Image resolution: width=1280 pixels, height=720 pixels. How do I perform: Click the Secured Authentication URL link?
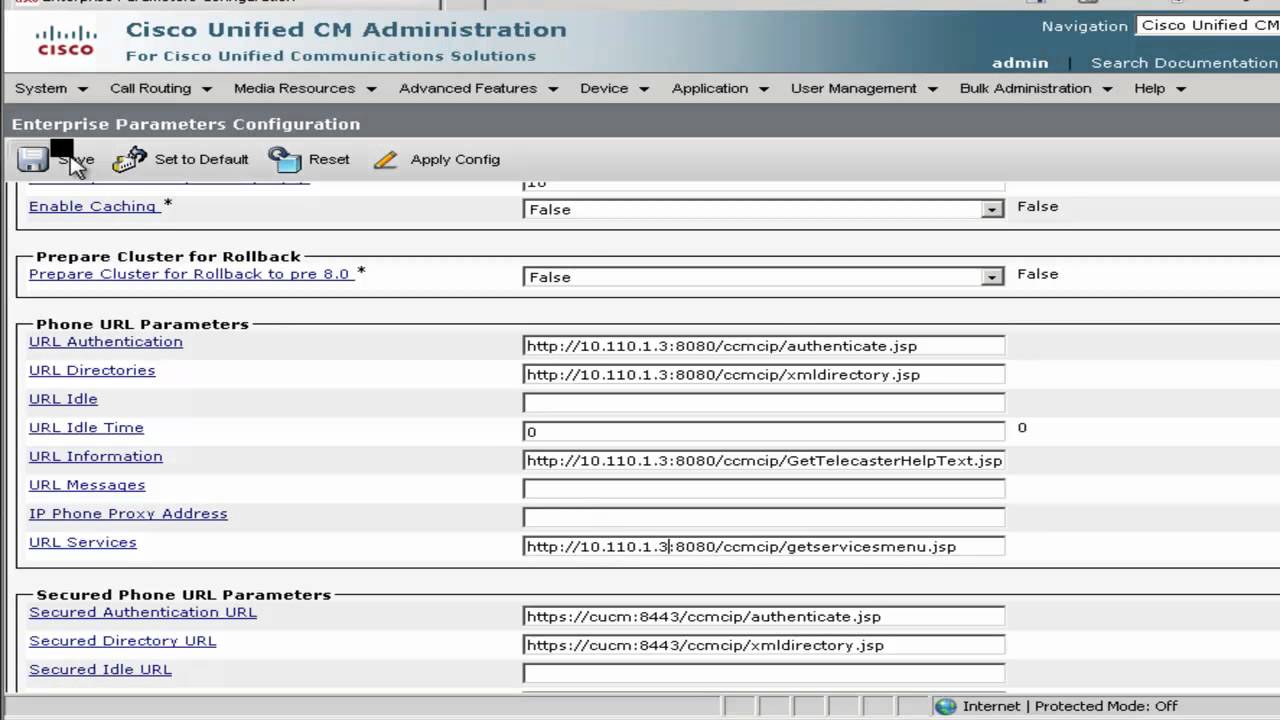point(143,612)
